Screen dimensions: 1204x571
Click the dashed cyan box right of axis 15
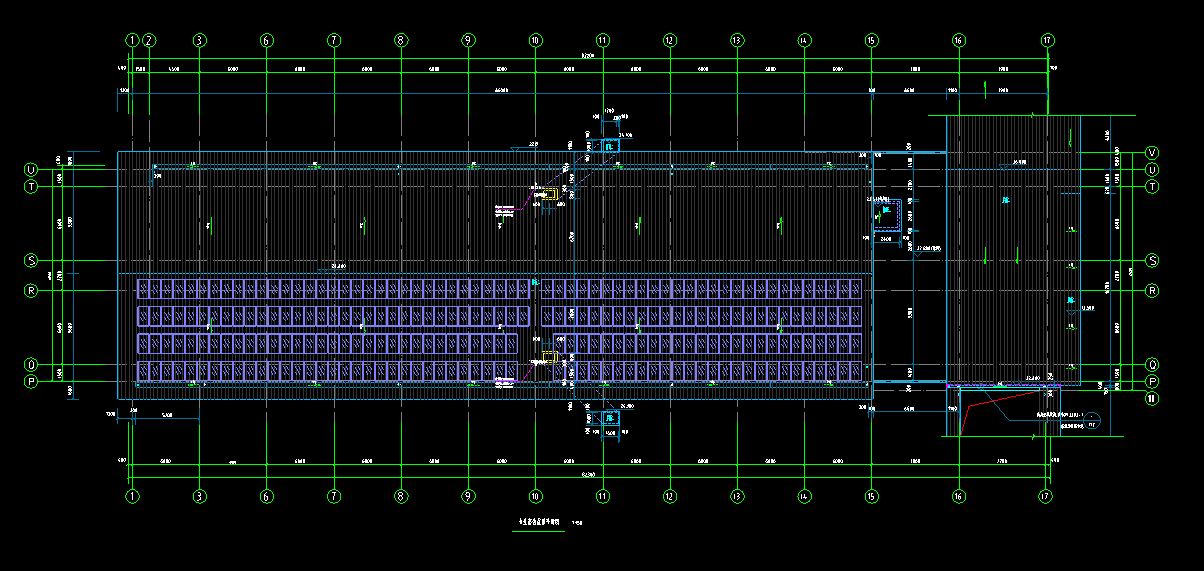(889, 212)
